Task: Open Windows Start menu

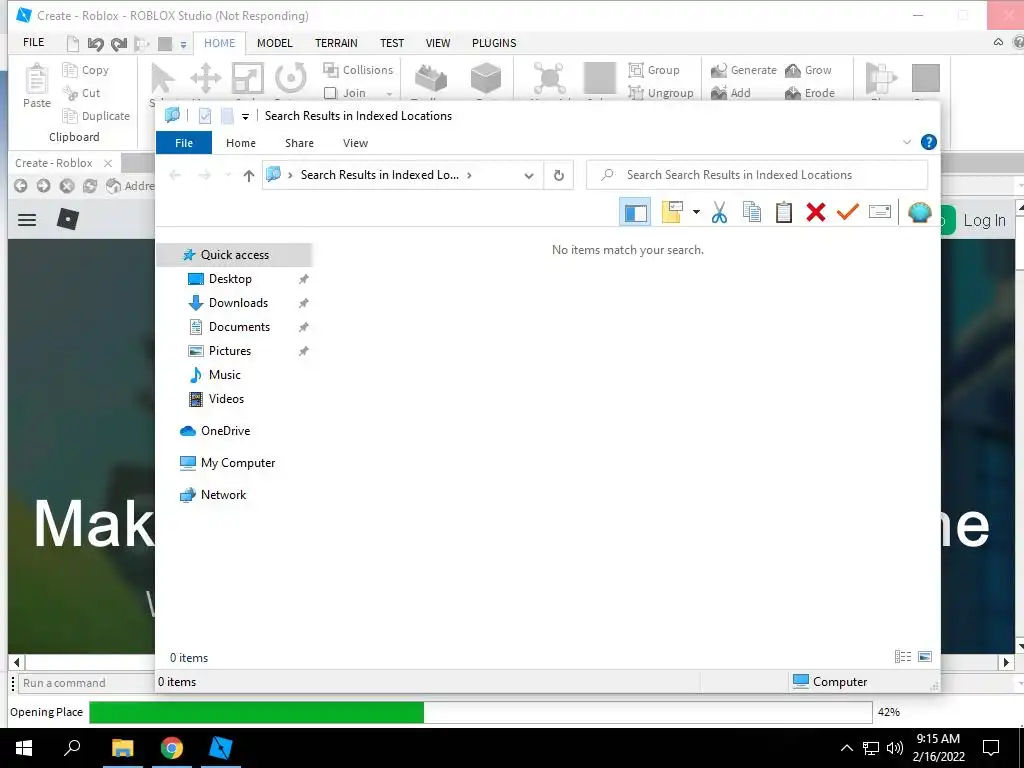Action: click(x=24, y=748)
